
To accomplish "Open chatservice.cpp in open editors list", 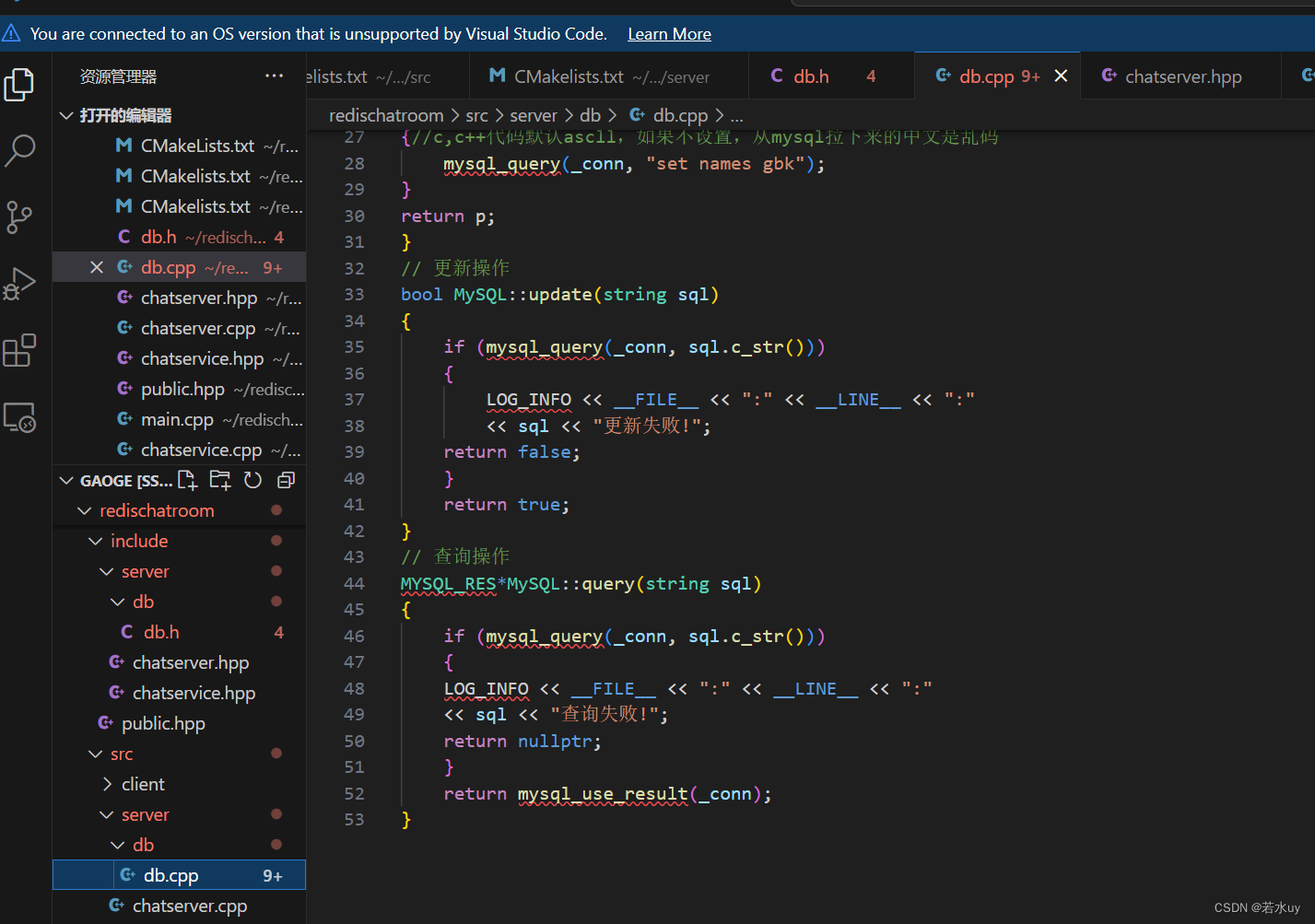I will pos(180,450).
